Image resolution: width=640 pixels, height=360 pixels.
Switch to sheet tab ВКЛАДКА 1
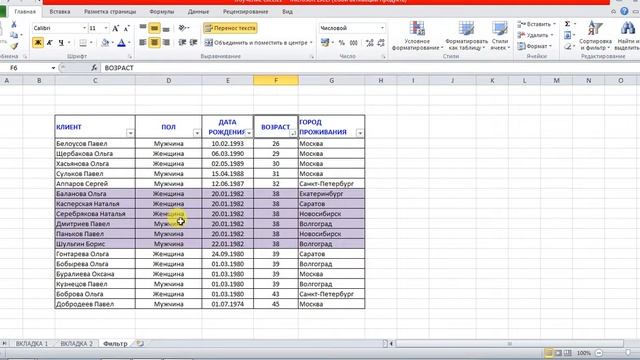click(x=32, y=344)
